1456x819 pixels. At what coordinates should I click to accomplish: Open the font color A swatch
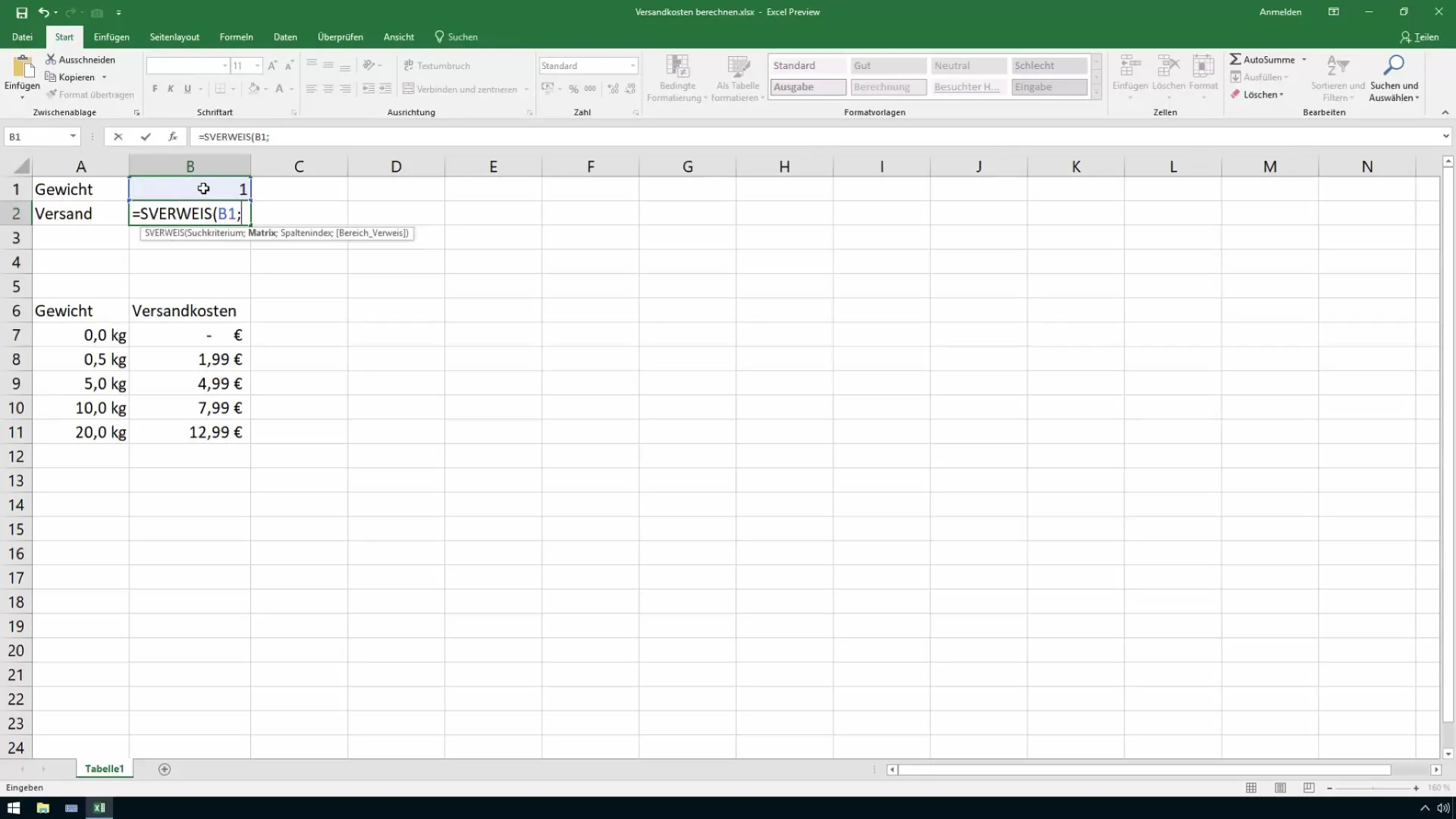pyautogui.click(x=279, y=89)
